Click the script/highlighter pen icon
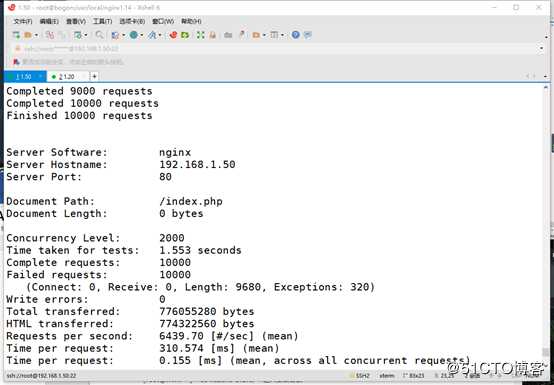Viewport: 554px width, 385px height. [242, 34]
